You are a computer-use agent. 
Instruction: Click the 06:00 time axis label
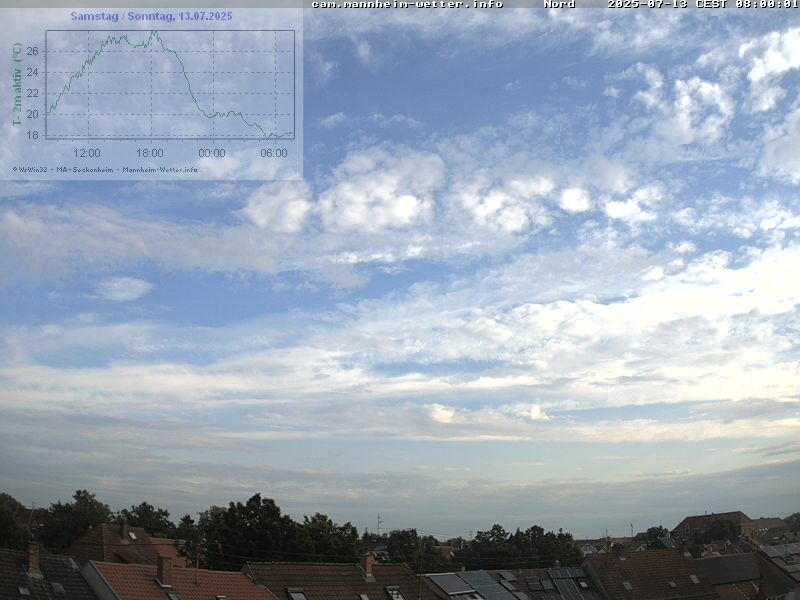click(x=274, y=153)
